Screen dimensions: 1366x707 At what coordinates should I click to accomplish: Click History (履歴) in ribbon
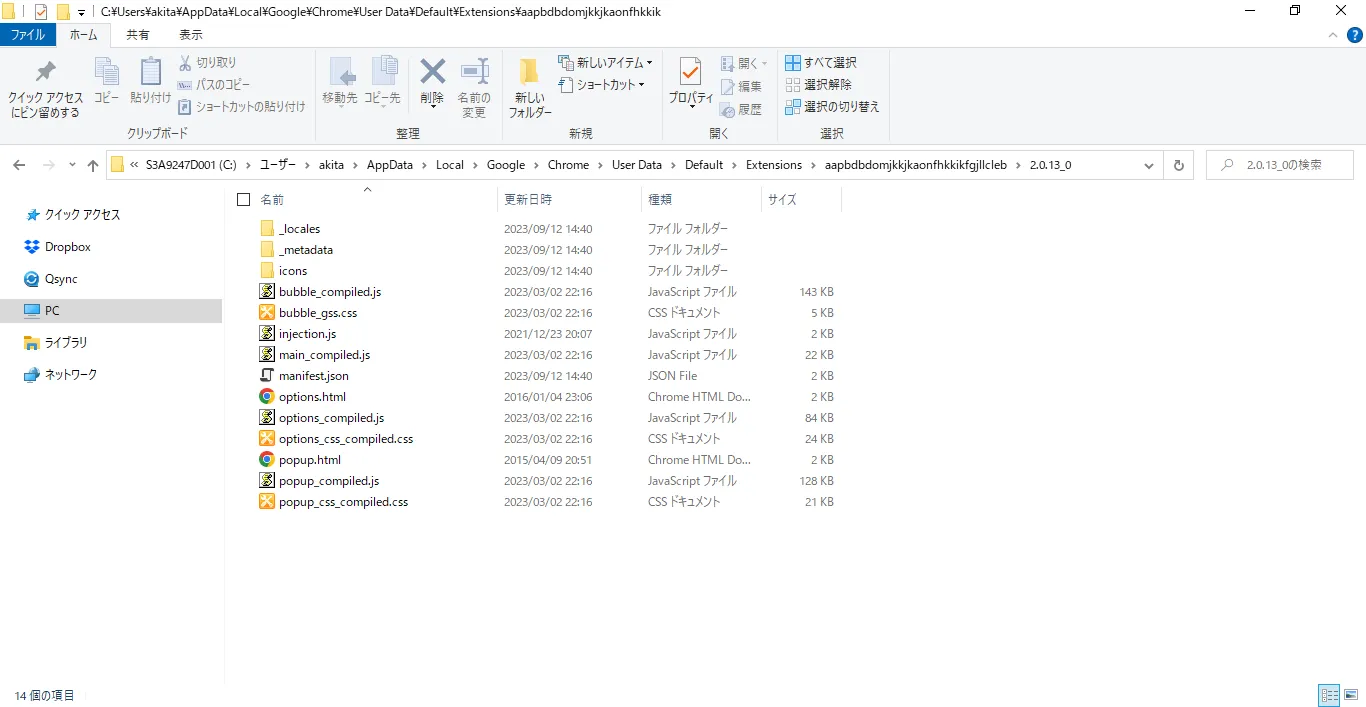[741, 110]
